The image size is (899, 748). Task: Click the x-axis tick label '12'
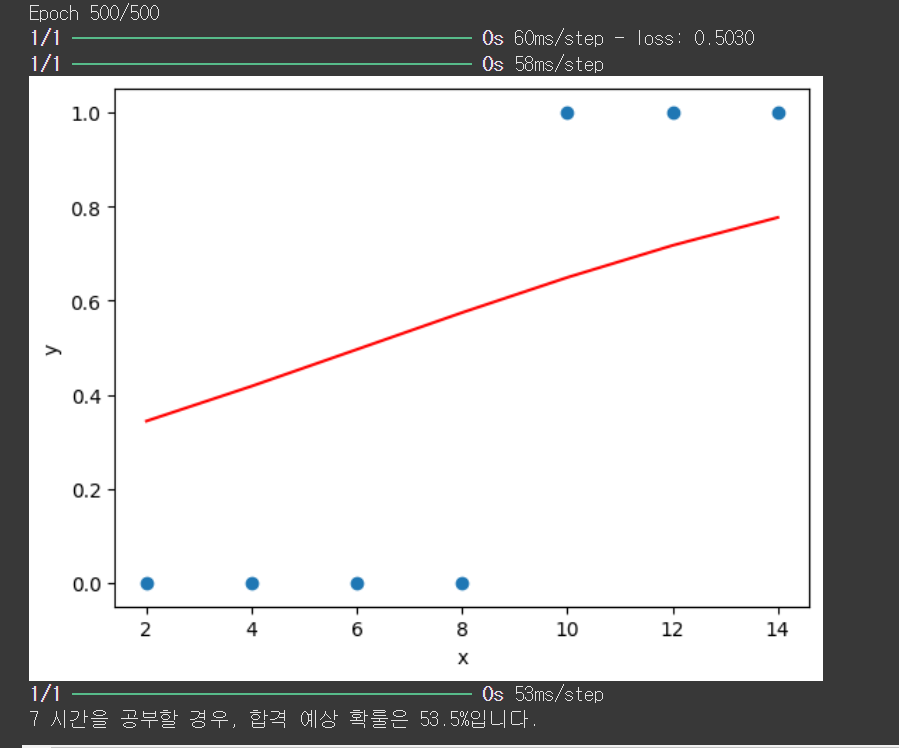(x=673, y=629)
